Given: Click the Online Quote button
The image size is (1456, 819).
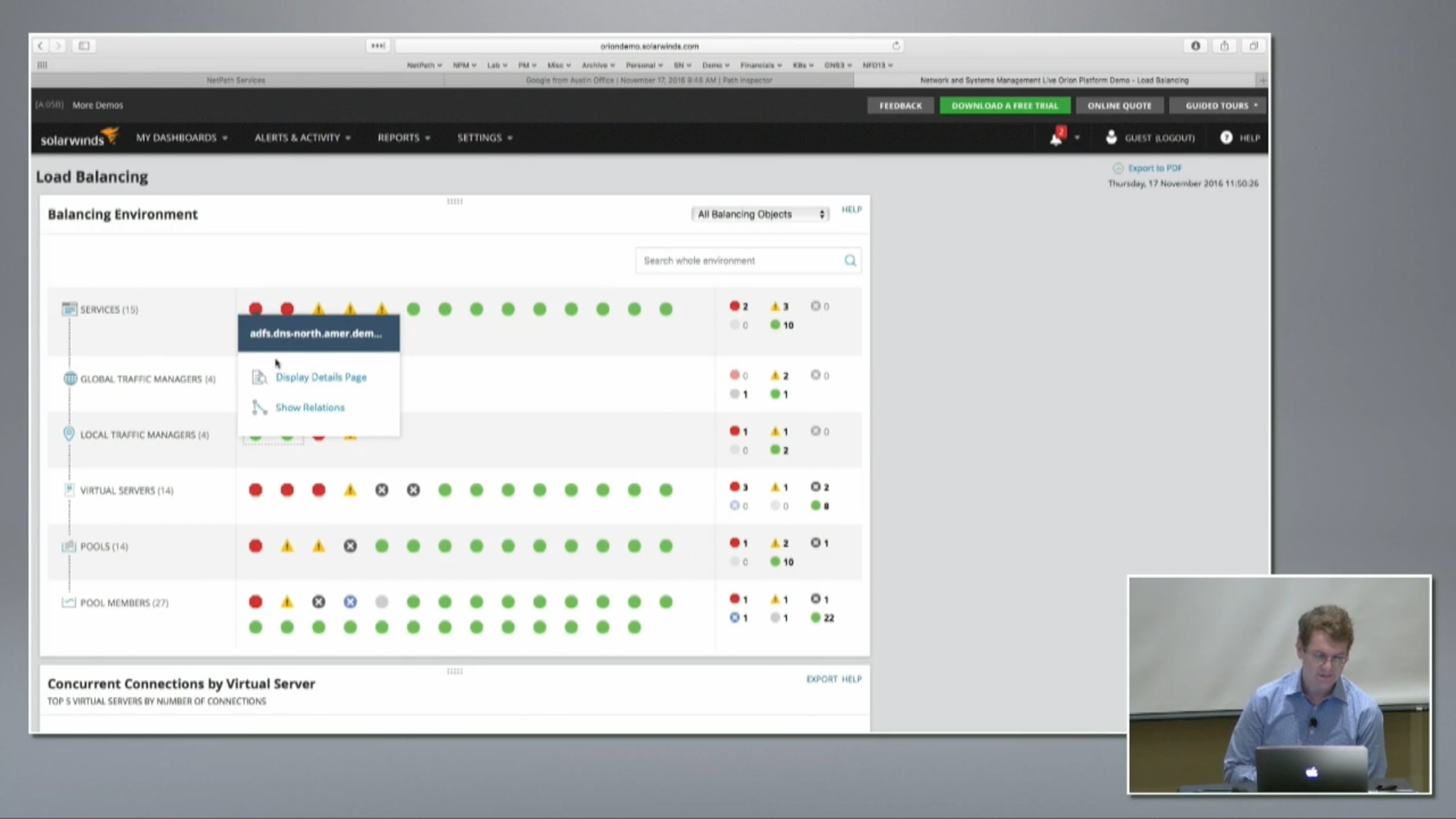Looking at the screenshot, I should [x=1119, y=106].
